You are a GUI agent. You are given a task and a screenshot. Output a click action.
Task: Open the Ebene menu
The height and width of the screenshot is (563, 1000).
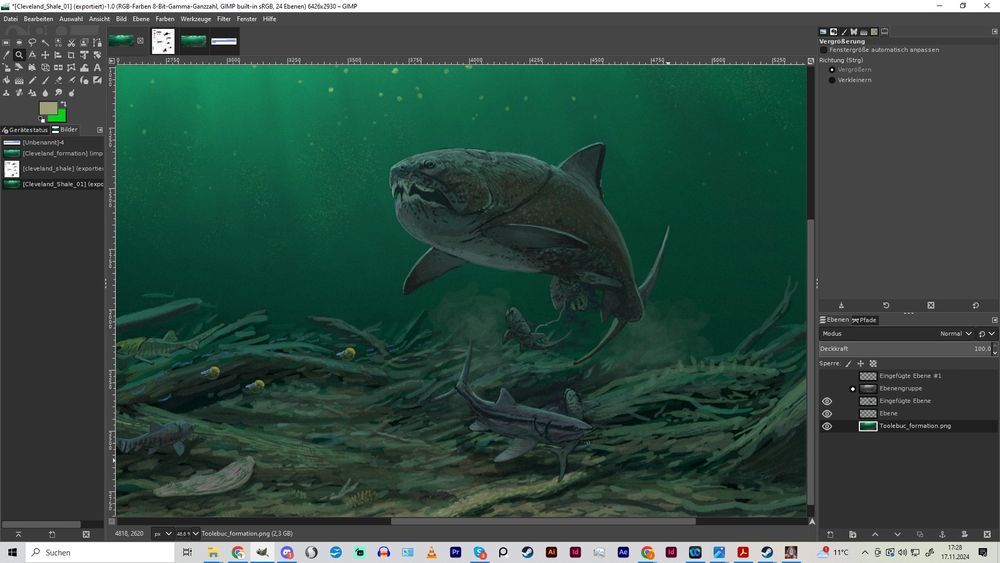(141, 19)
